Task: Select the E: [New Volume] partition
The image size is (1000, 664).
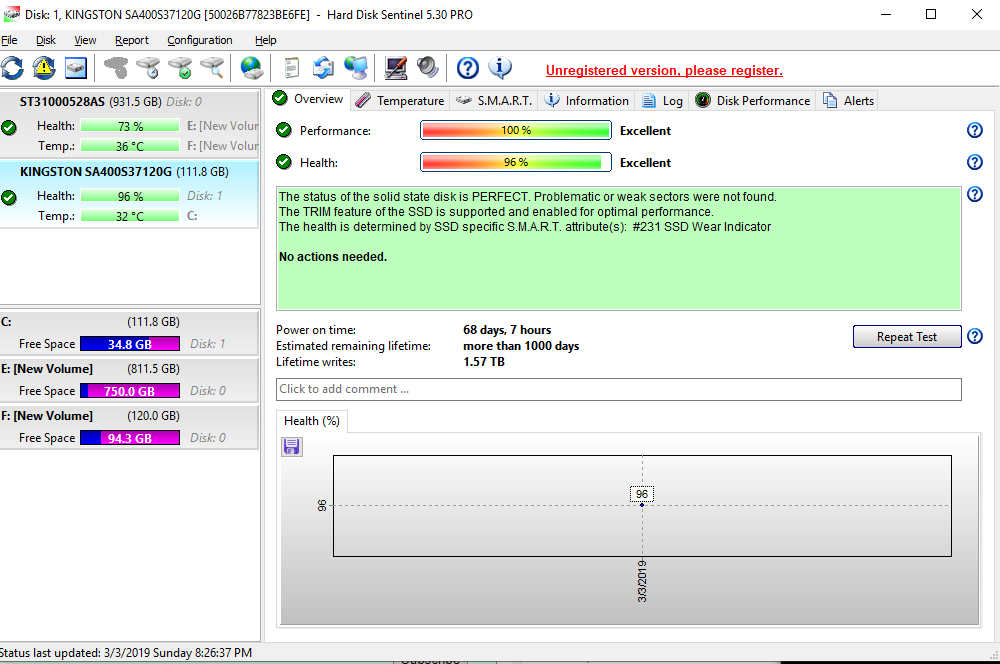Action: point(129,380)
